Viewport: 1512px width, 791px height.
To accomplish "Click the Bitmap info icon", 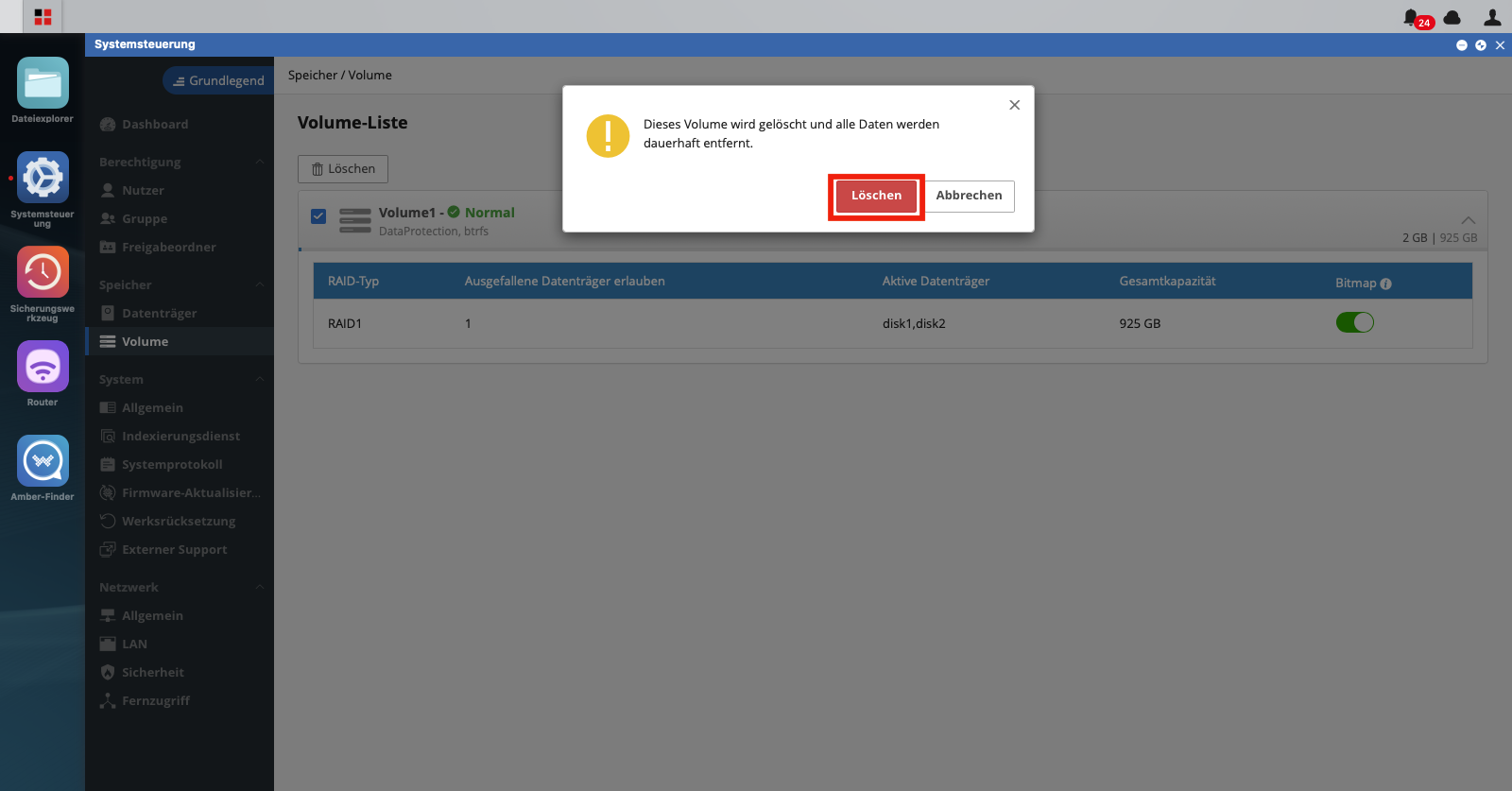I will click(1385, 284).
